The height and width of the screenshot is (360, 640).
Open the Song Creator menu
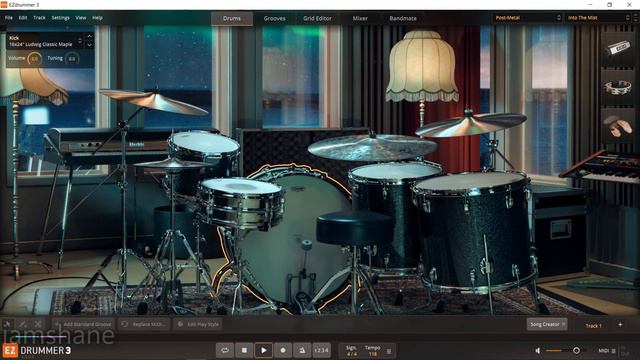point(547,324)
